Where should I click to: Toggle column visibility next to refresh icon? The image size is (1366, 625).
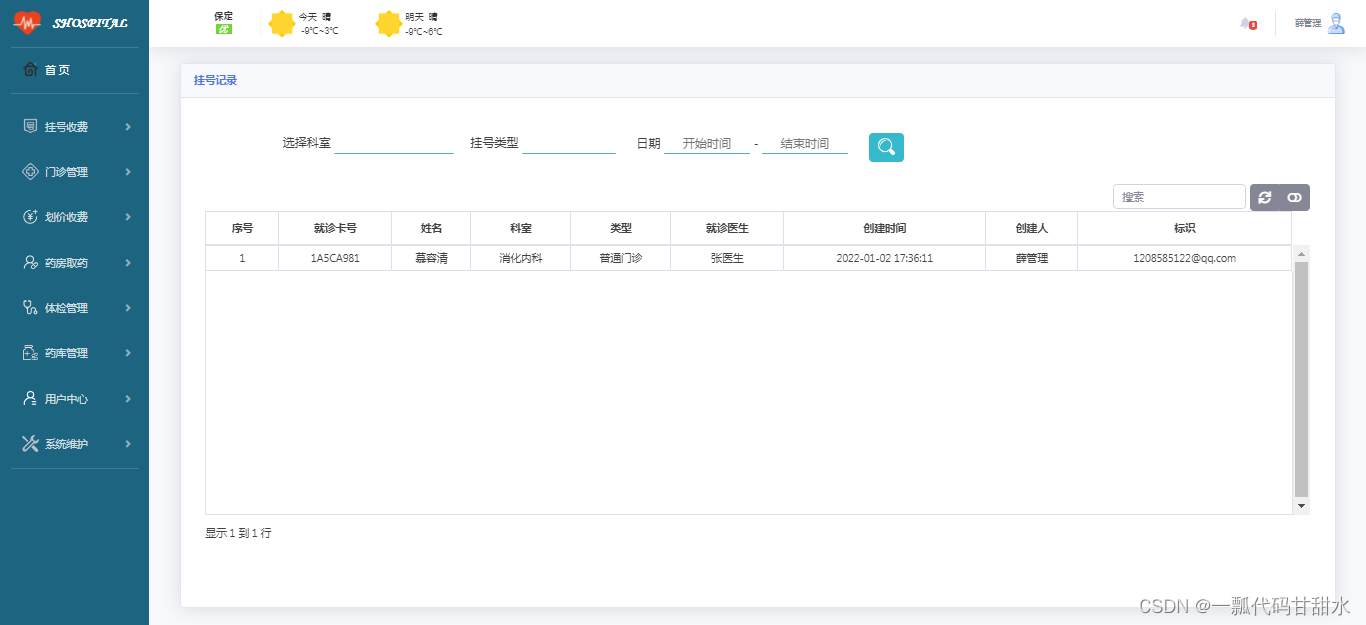(1293, 196)
